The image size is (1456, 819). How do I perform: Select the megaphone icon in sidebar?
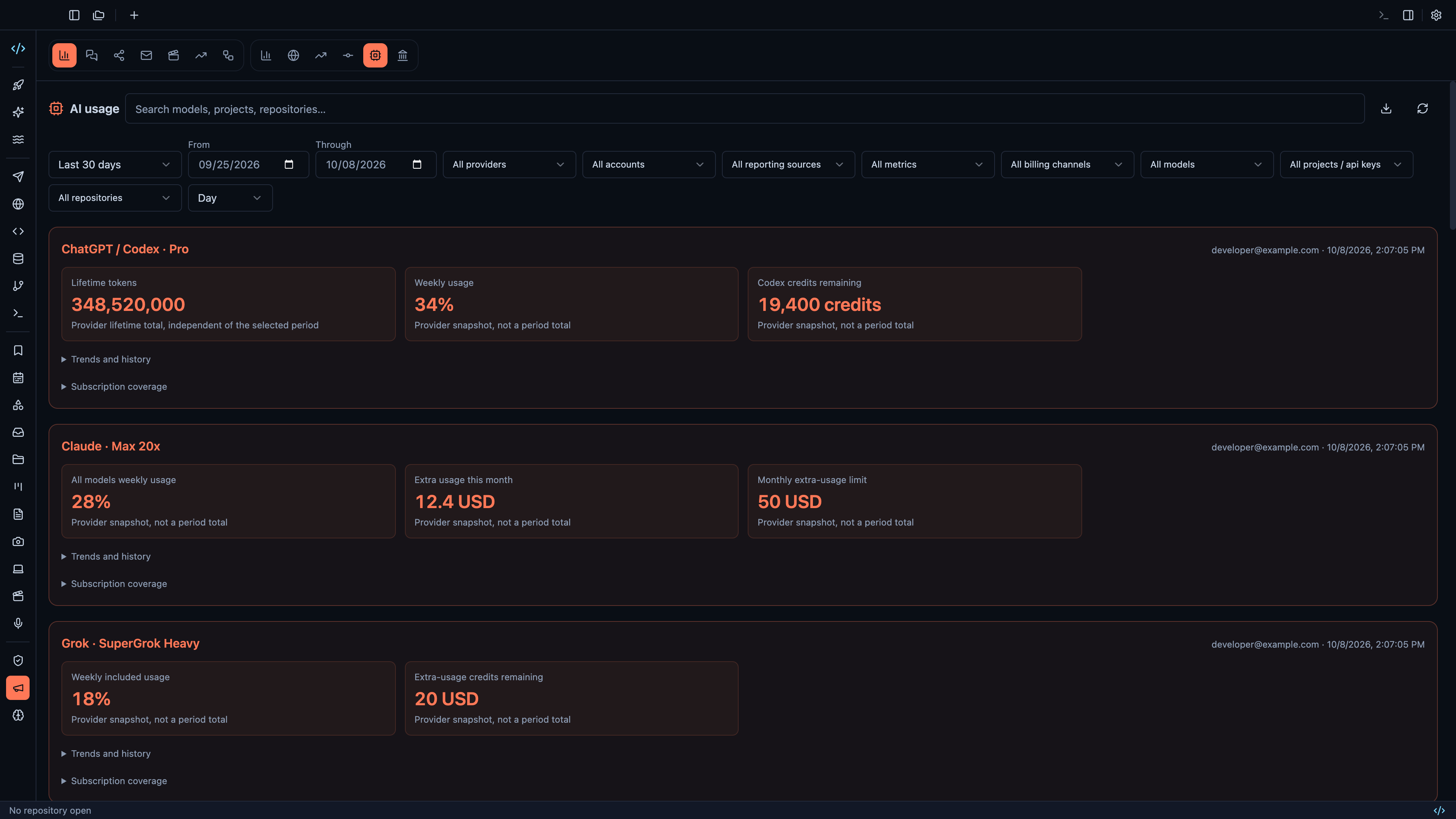pyautogui.click(x=18, y=688)
